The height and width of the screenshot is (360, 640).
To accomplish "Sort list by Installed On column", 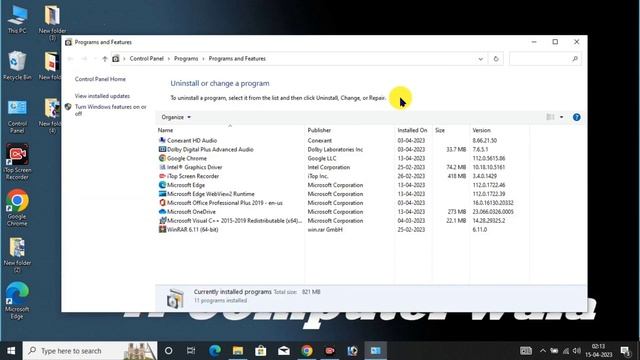I will (413, 130).
